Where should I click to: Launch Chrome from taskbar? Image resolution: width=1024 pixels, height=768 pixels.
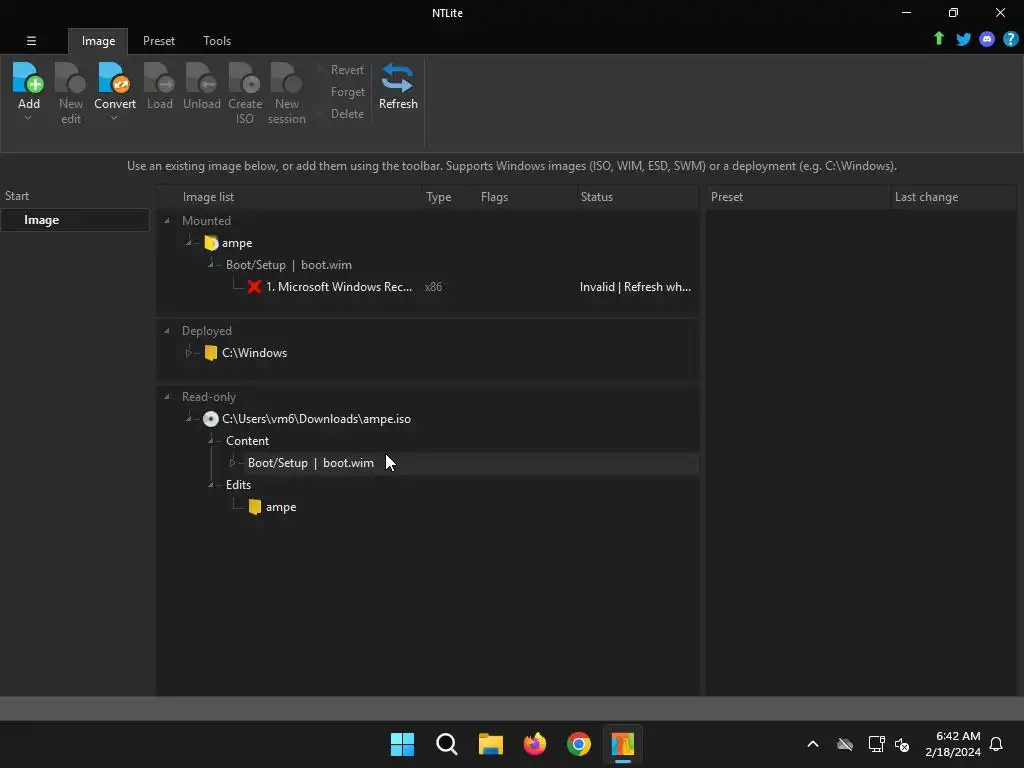point(579,744)
